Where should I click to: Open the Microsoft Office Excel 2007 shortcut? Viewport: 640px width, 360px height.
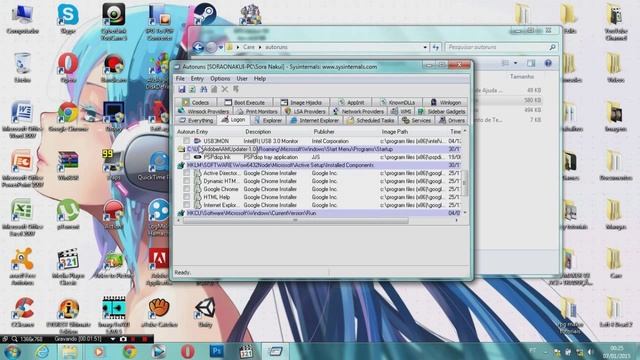point(22,218)
